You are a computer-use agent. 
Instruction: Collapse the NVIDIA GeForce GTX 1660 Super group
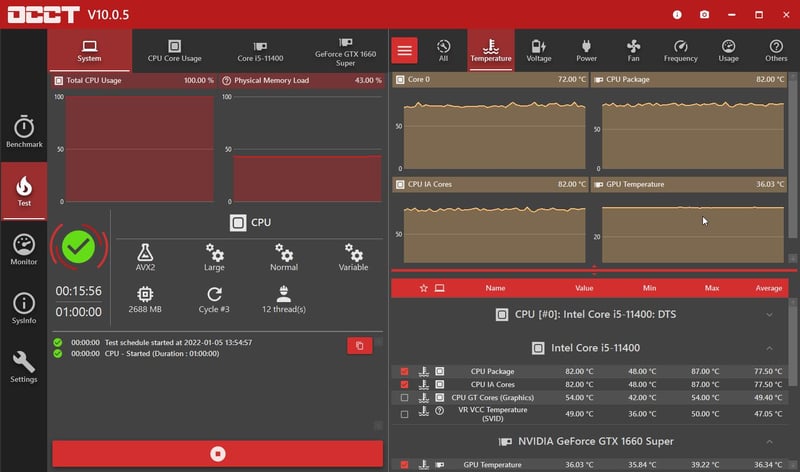(x=769, y=441)
